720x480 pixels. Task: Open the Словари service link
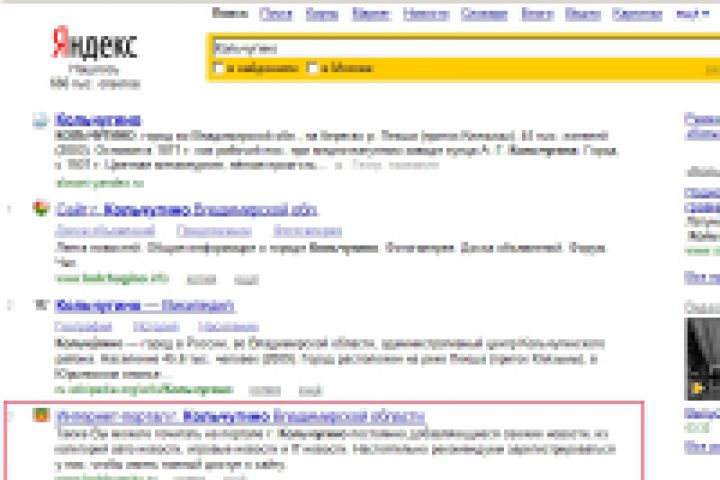(x=484, y=14)
